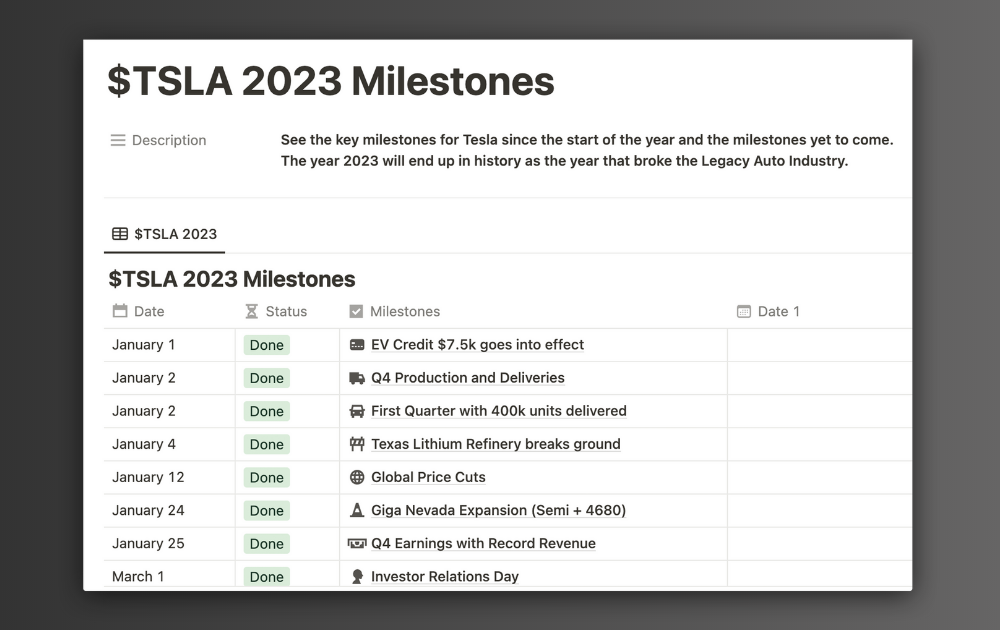
Task: Open the Q4 Production and Deliveries link
Action: pyautogui.click(x=468, y=377)
